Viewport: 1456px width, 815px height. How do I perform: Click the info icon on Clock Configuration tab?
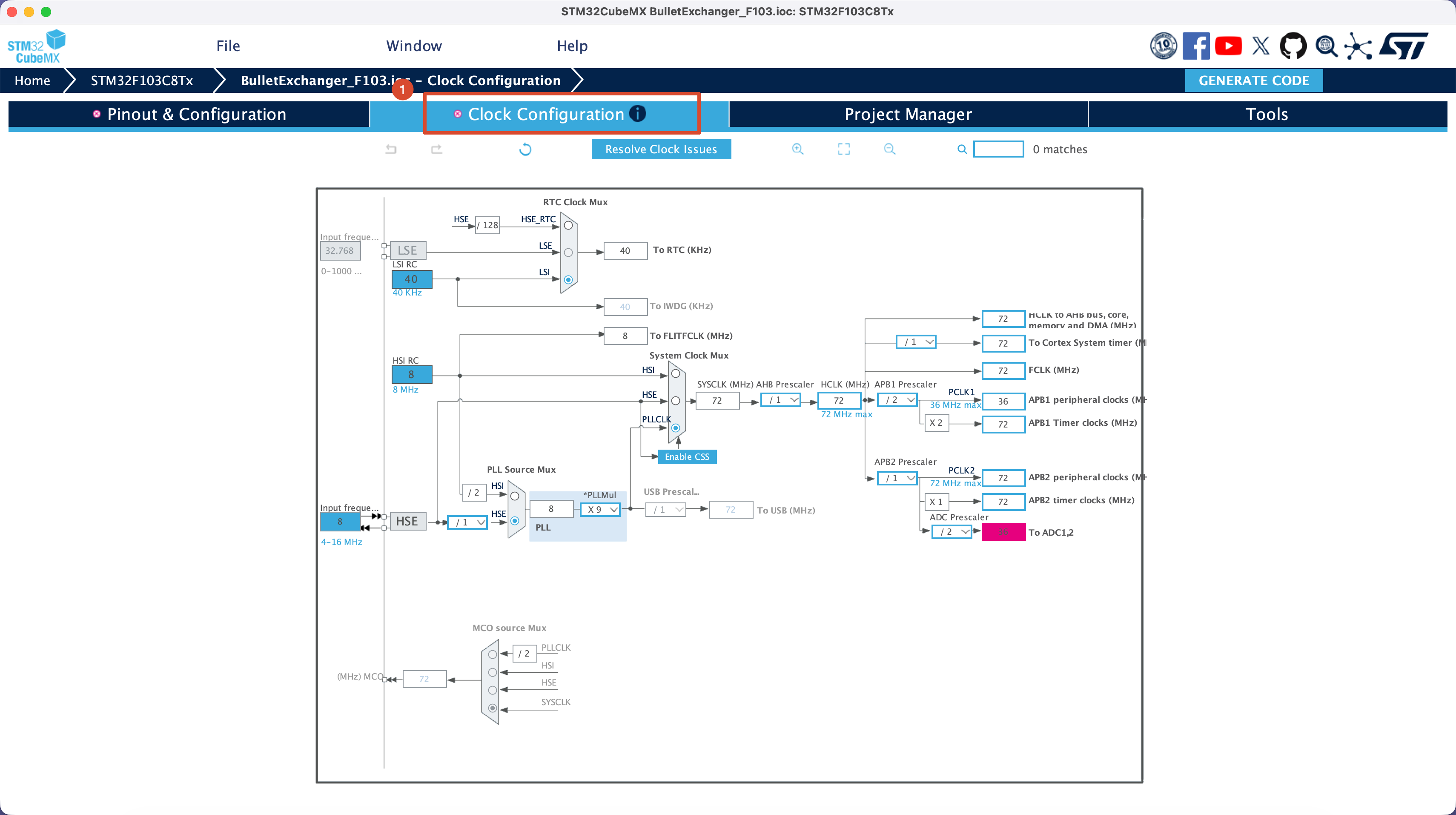[638, 114]
